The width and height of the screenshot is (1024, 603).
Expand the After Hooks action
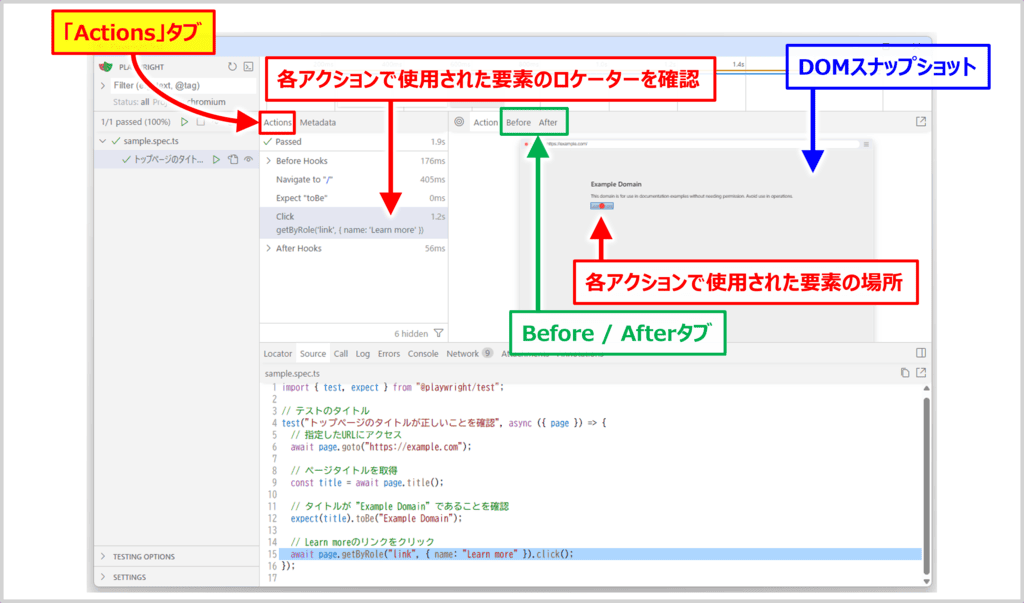coord(268,248)
